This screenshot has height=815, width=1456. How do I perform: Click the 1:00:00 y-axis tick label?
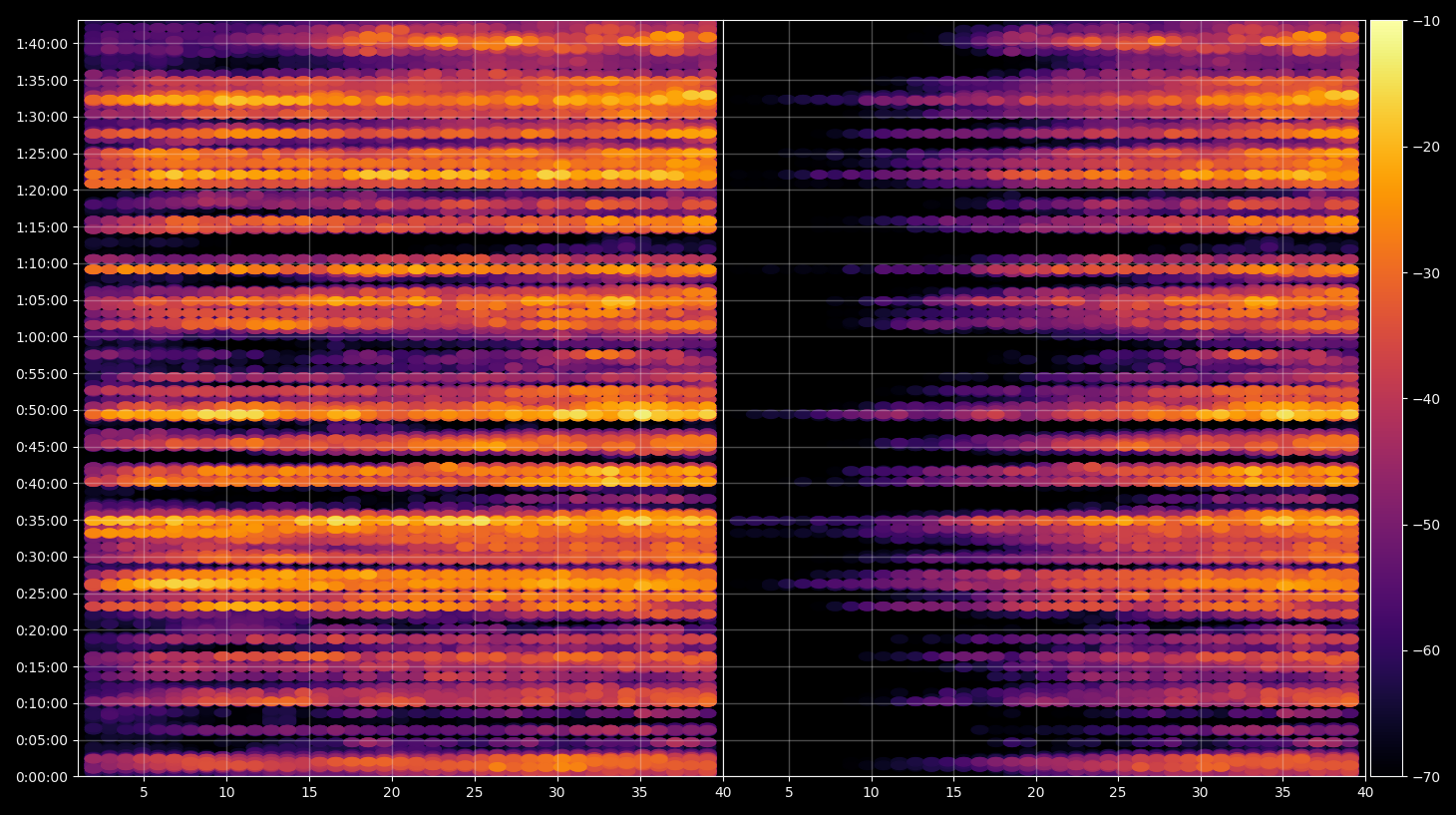coord(42,337)
